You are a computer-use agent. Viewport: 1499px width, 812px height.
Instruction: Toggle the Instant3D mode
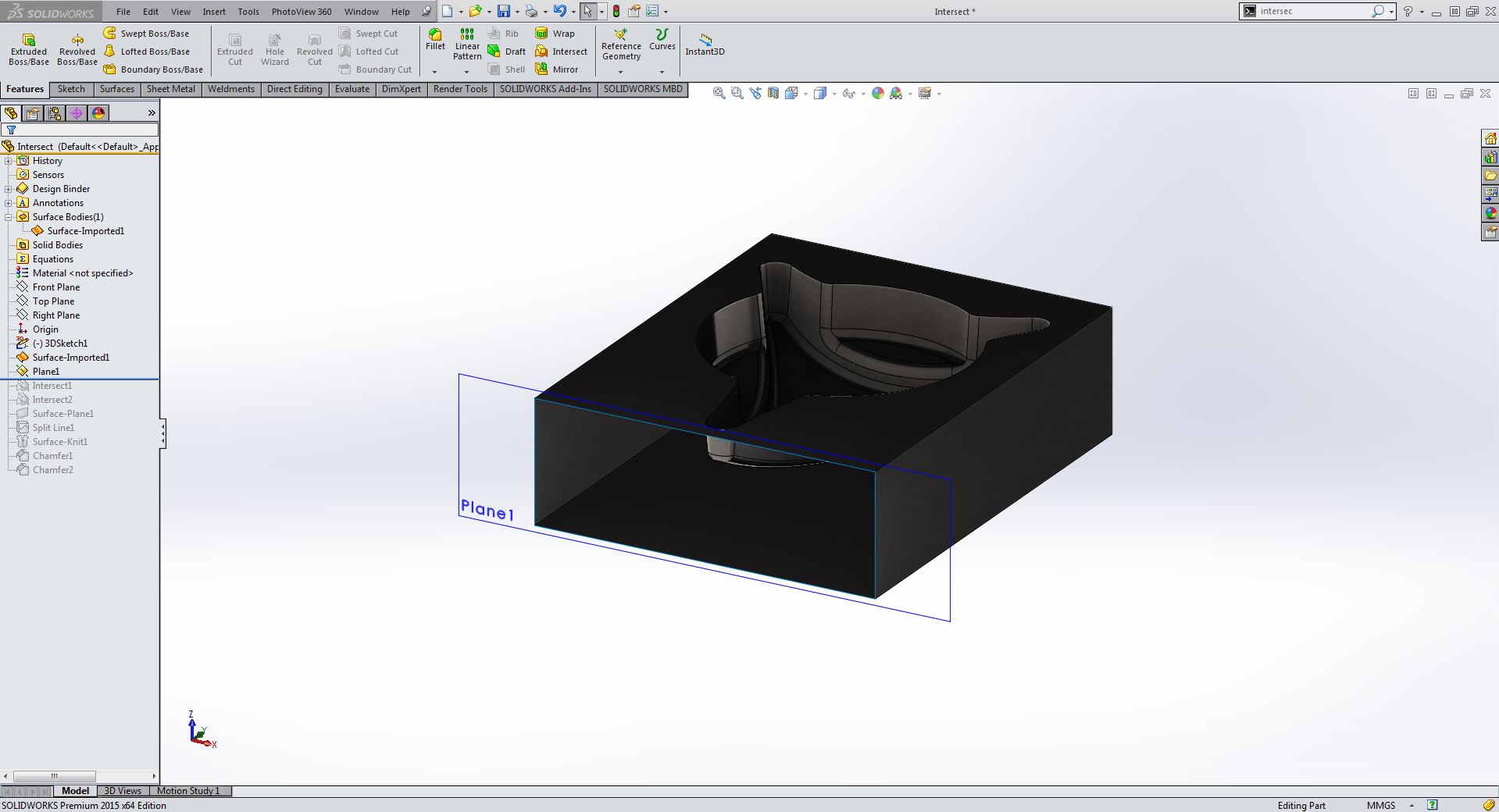coord(705,45)
